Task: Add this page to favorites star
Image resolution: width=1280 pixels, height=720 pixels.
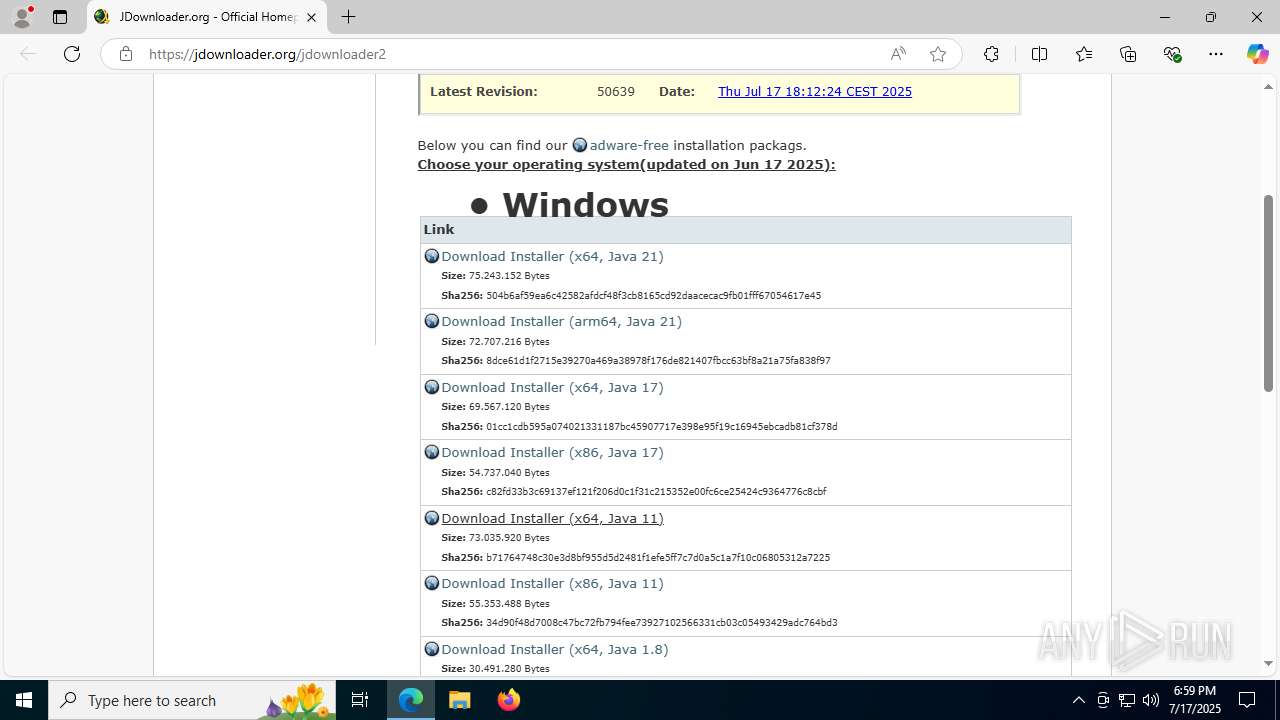Action: coord(938,54)
